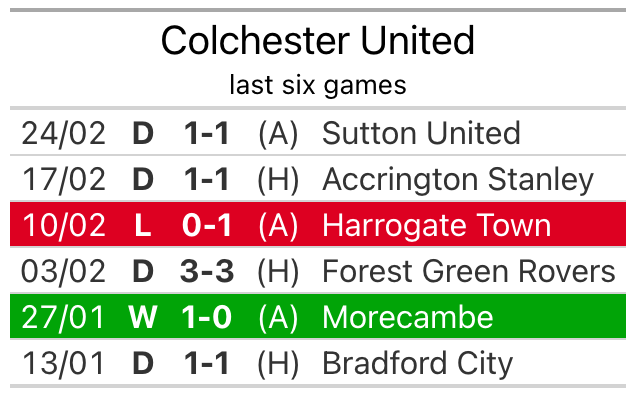This screenshot has height=396, width=636.
Task: Open the Sutton United fixture row
Action: (x=318, y=133)
